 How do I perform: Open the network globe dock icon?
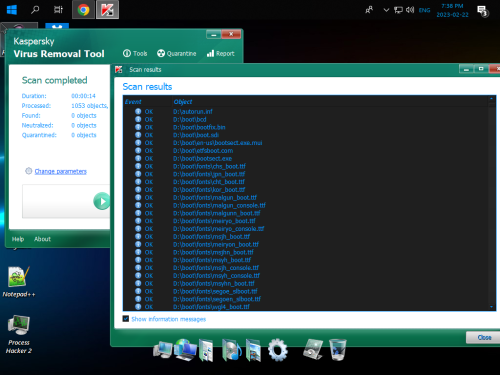pyautogui.click(x=185, y=350)
